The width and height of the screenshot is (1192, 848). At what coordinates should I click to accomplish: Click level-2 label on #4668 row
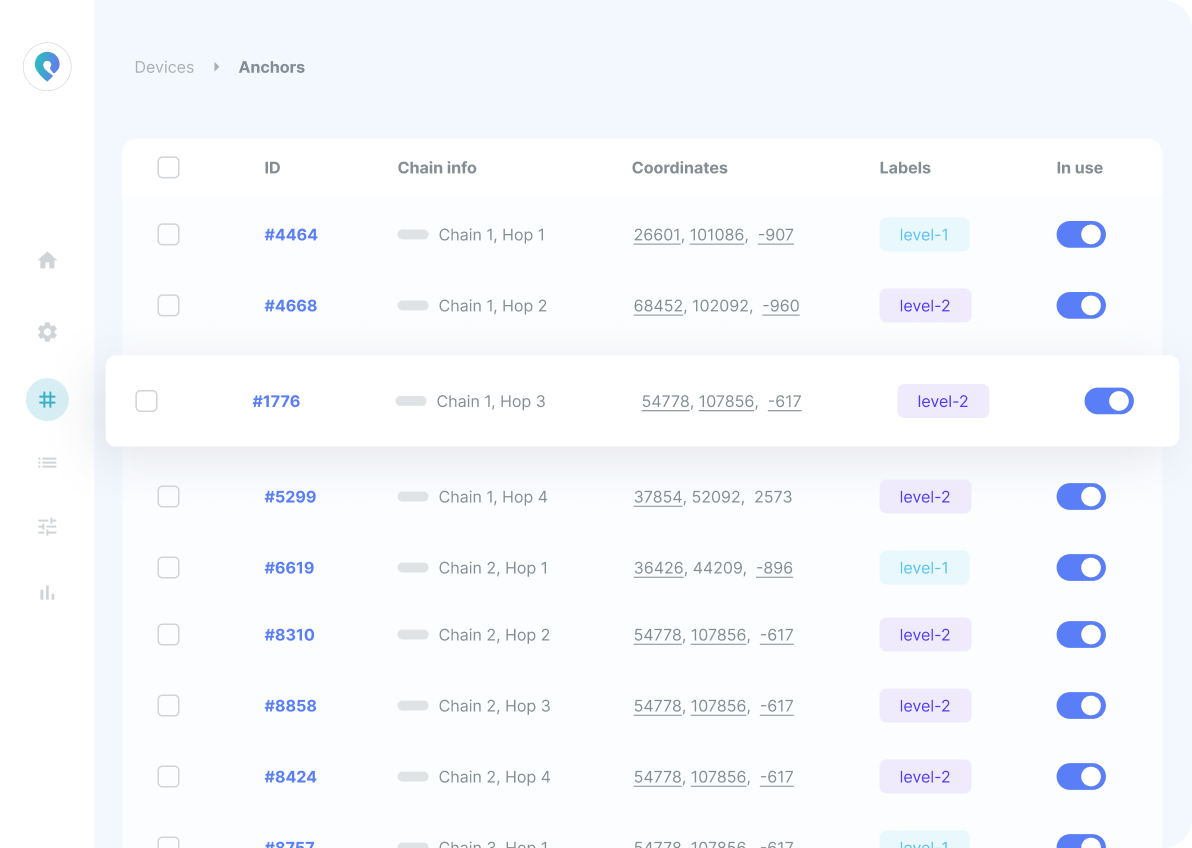pos(925,305)
